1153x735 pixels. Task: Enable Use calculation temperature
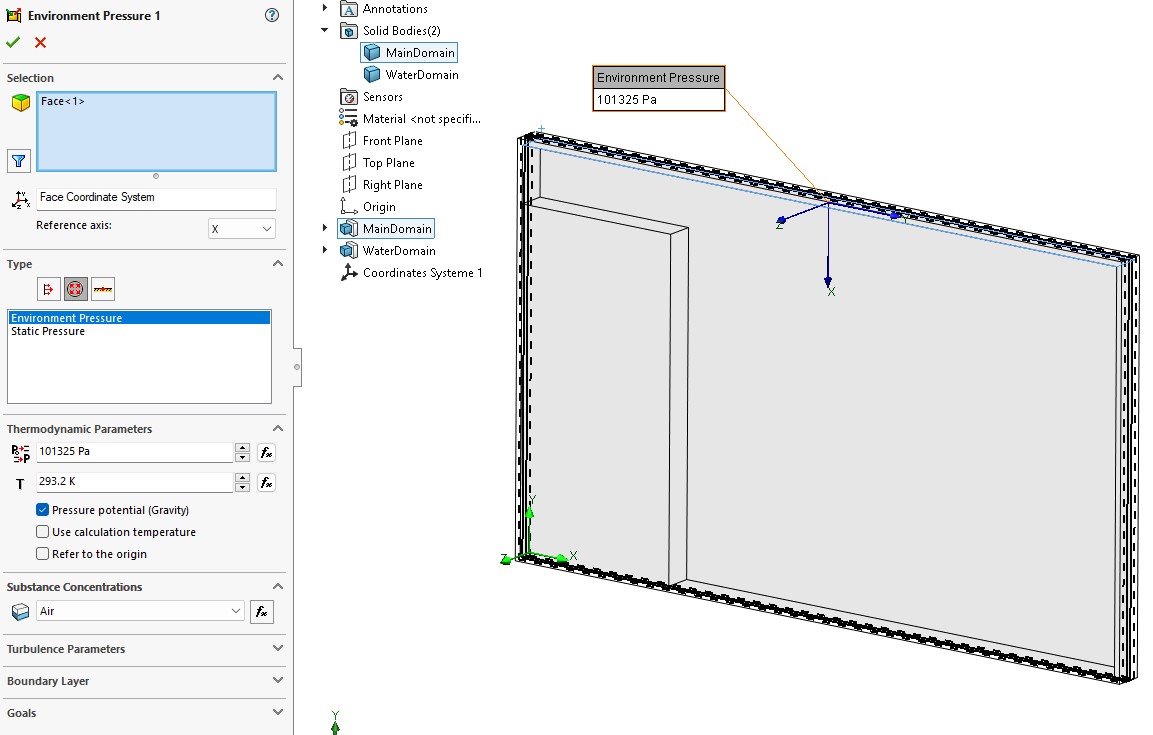[43, 532]
